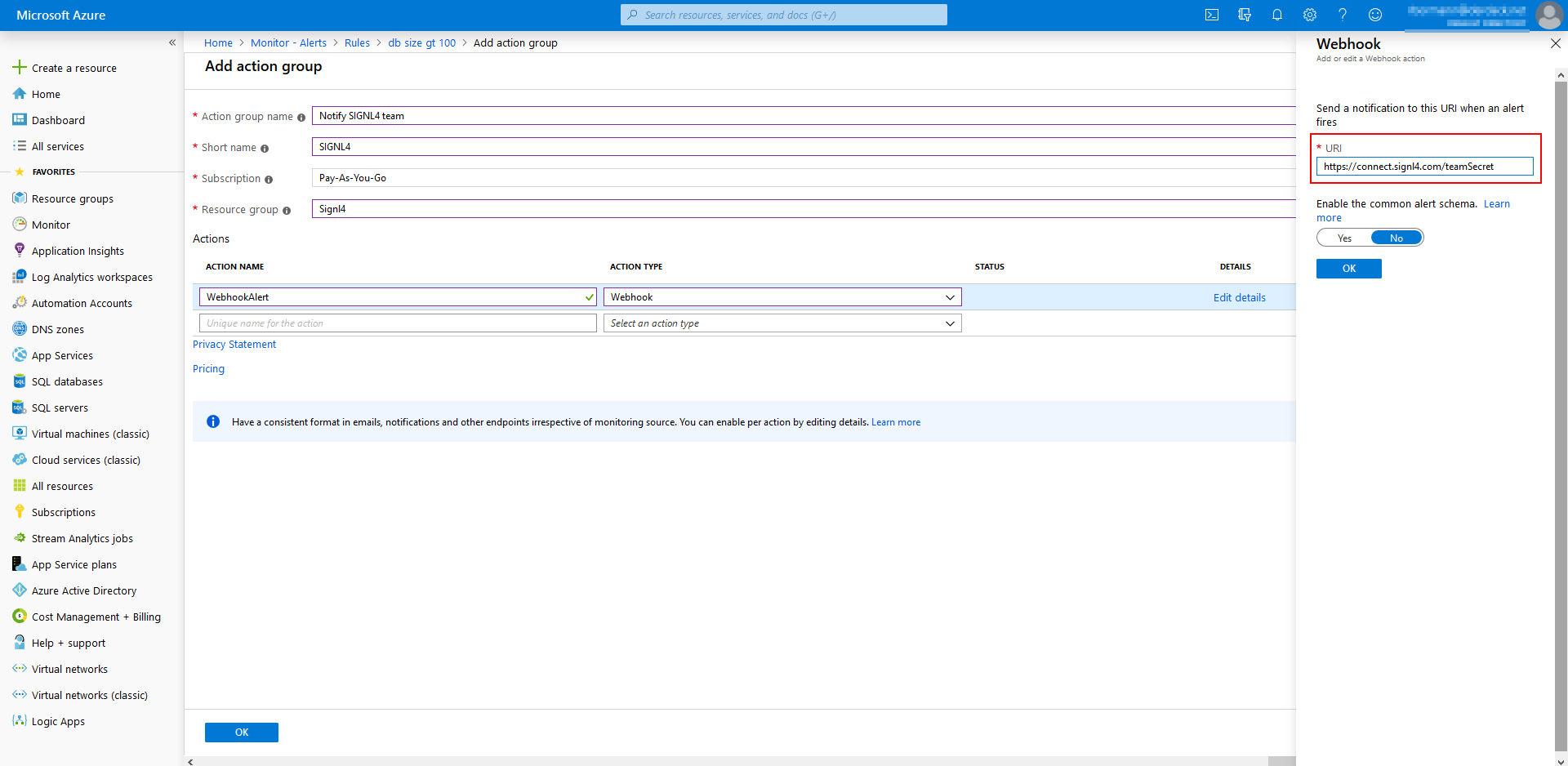Go to db size gt 100 breadcrumb
The width and height of the screenshot is (1568, 766).
click(421, 42)
